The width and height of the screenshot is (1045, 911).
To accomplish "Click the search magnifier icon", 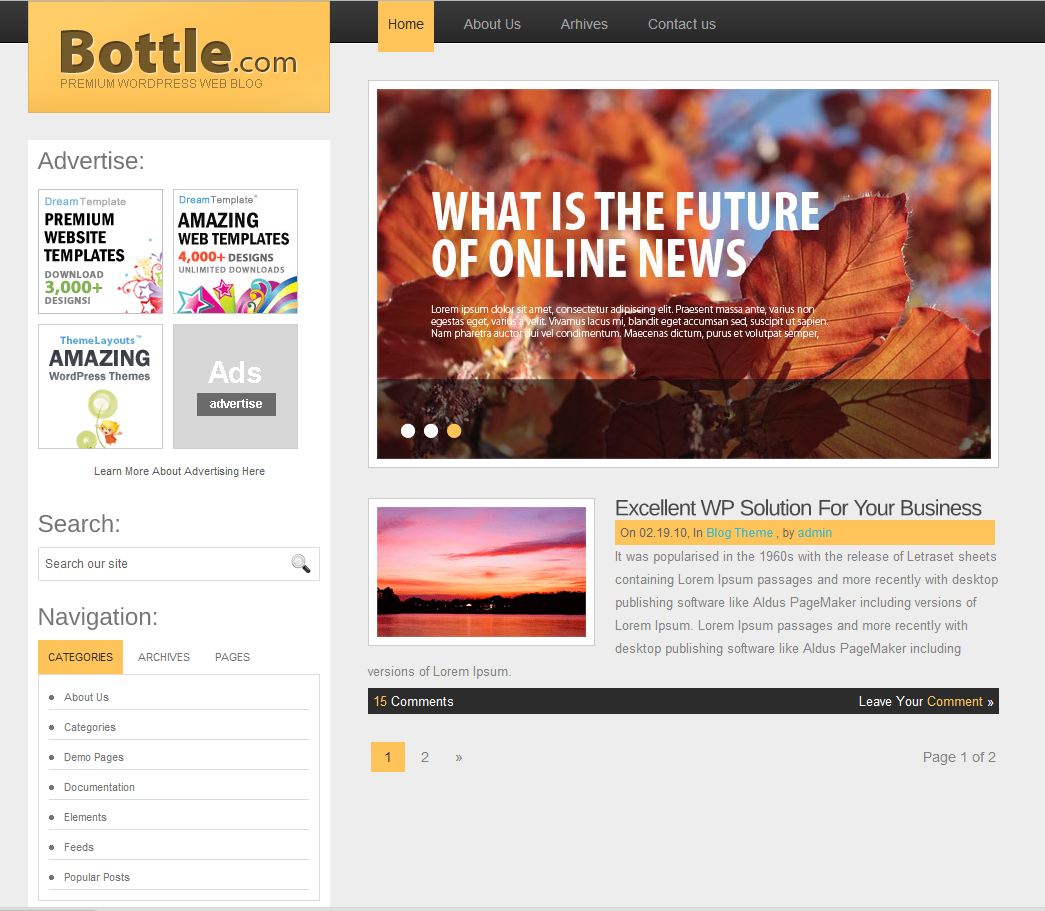I will (301, 564).
